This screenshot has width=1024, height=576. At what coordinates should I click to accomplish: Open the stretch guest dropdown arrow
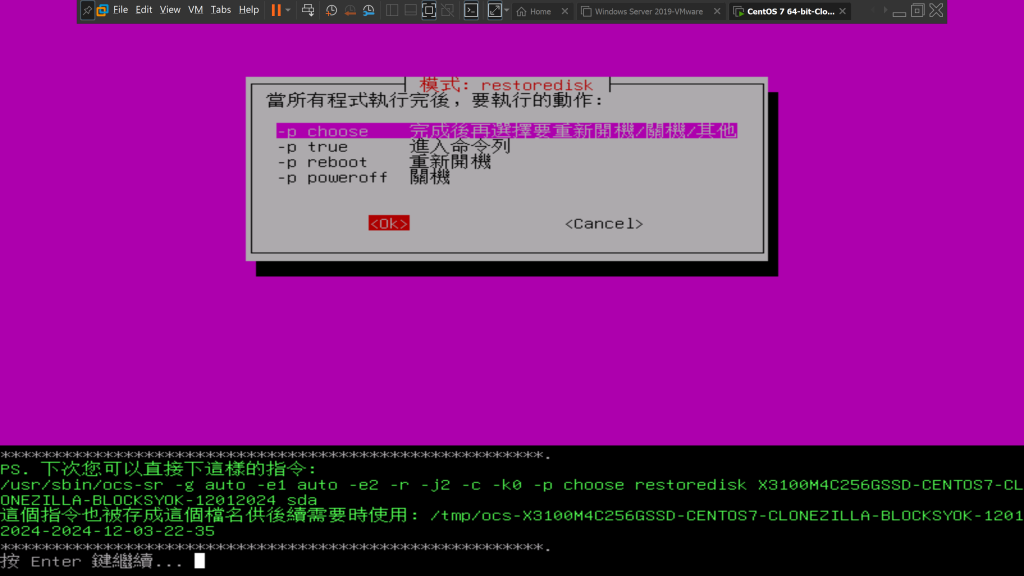coord(507,11)
